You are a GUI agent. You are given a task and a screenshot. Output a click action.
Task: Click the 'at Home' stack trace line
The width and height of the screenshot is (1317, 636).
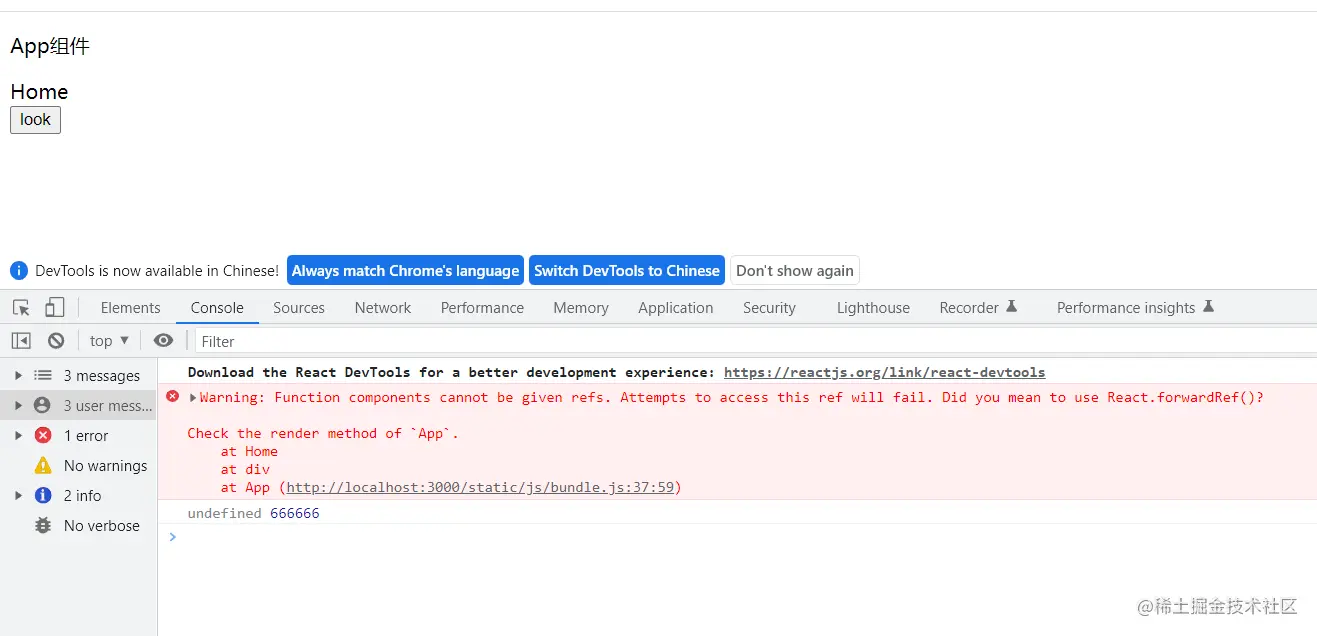tap(249, 452)
